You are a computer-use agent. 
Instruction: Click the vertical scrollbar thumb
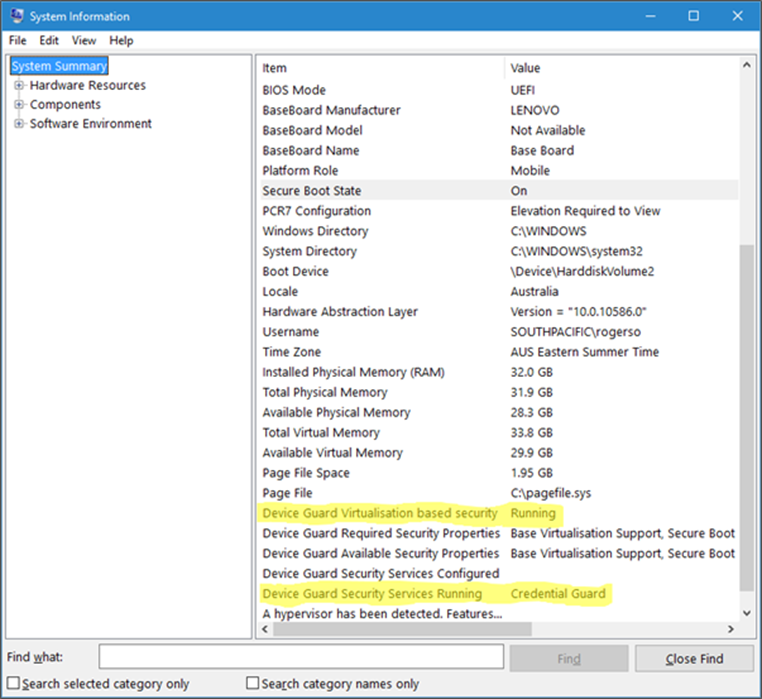[x=747, y=418]
